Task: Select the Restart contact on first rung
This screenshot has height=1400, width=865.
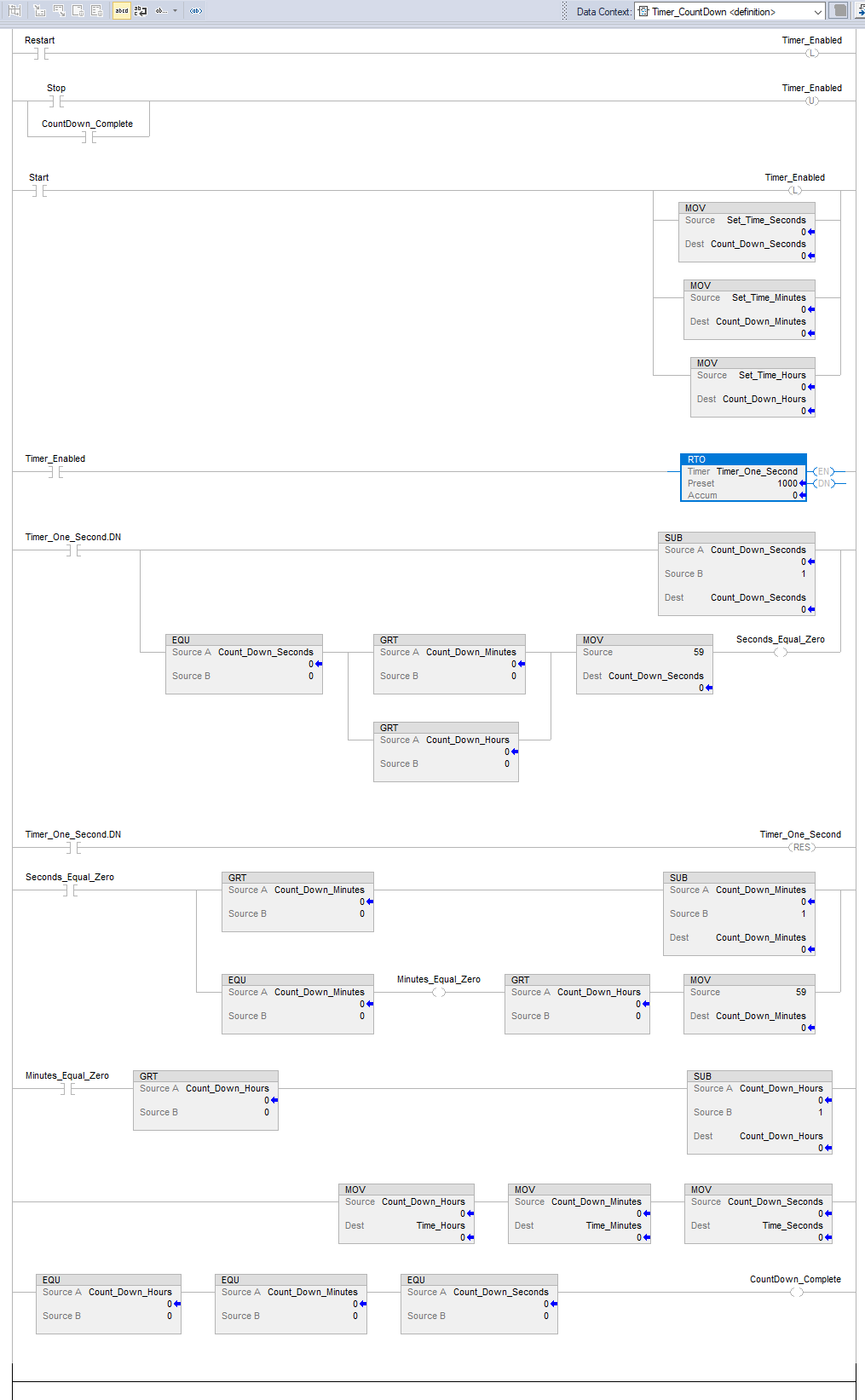Action: (41, 54)
